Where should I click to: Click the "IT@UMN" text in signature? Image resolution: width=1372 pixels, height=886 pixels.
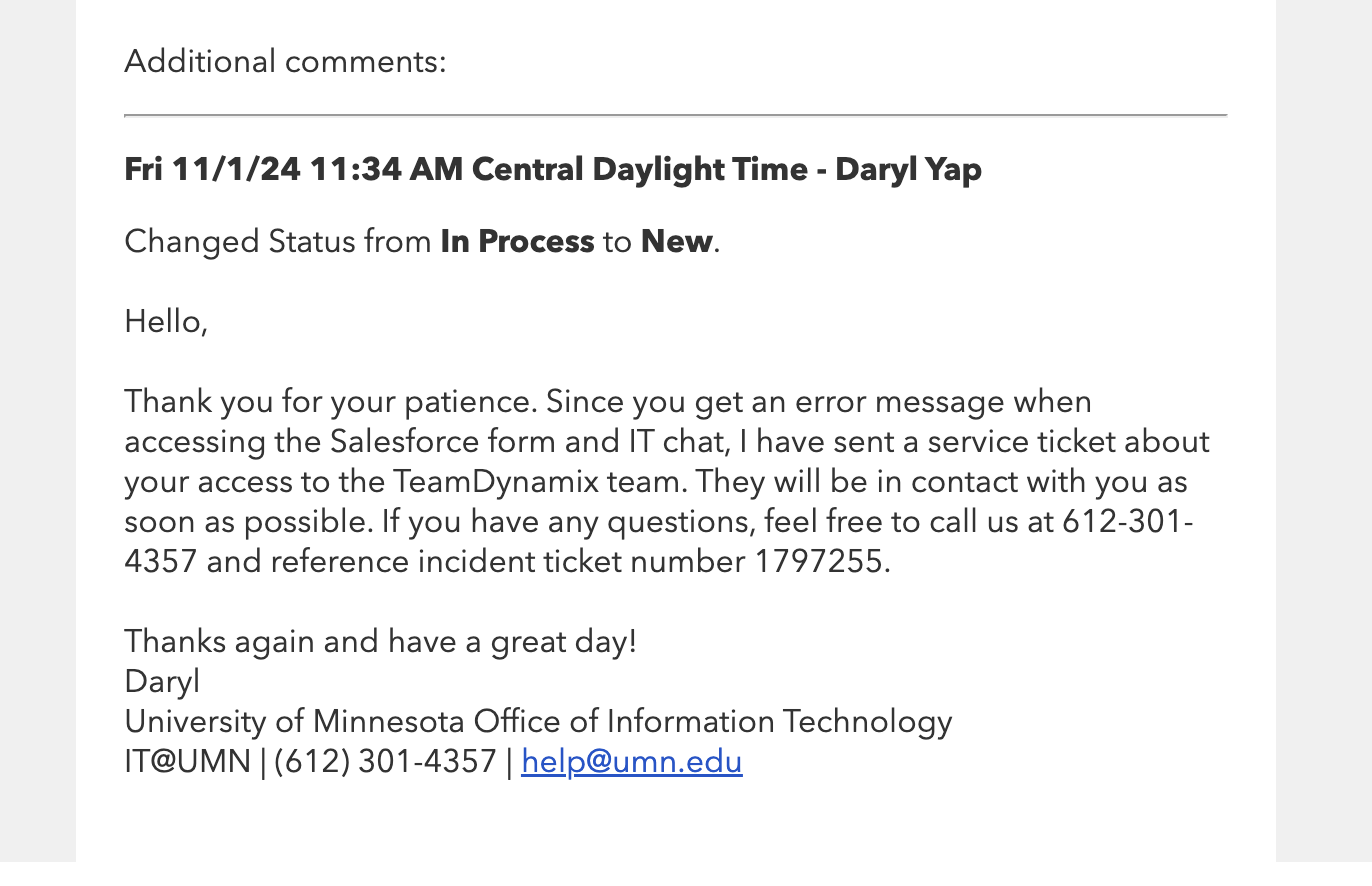[x=187, y=762]
